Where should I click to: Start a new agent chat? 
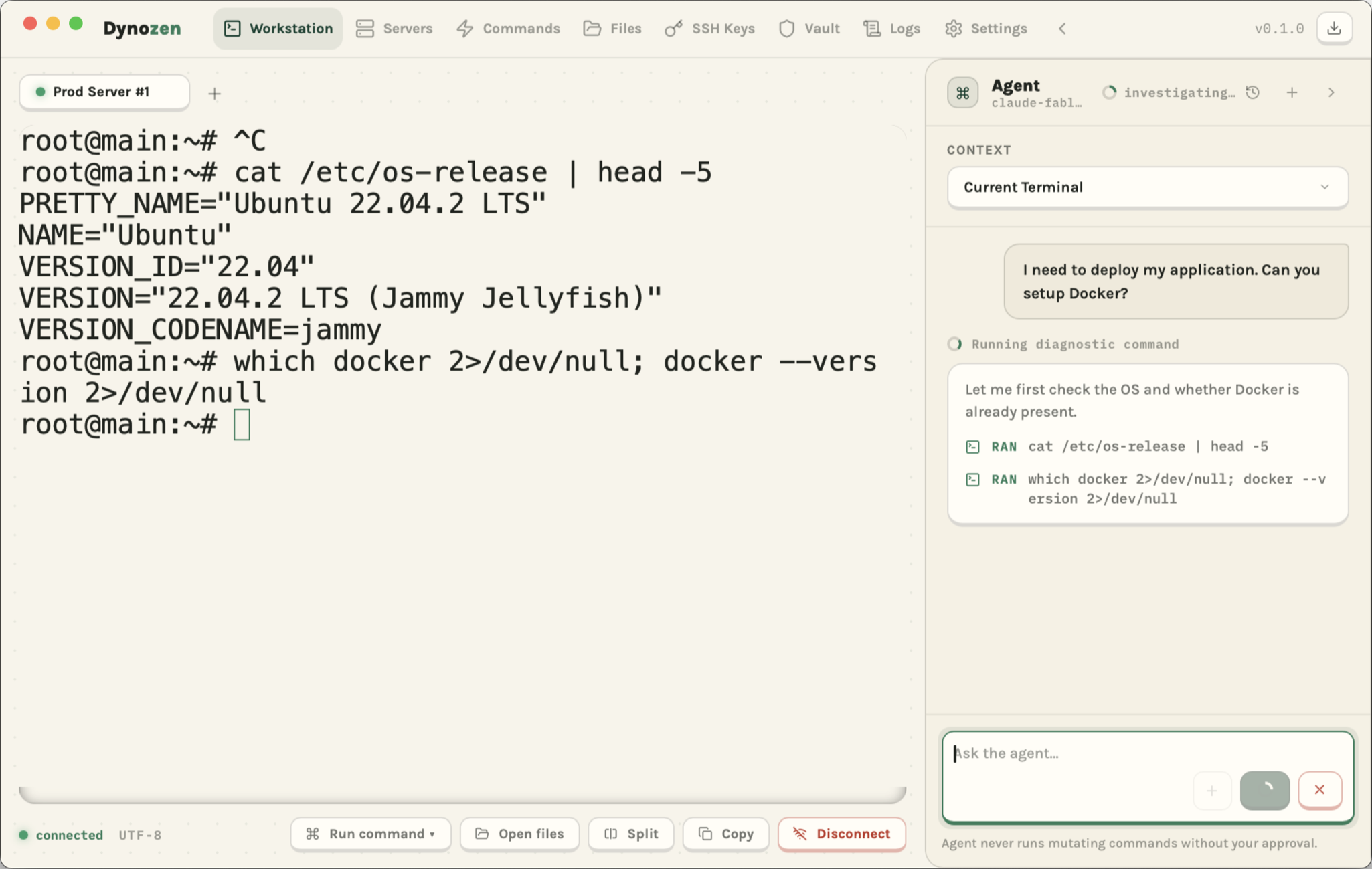pos(1292,92)
